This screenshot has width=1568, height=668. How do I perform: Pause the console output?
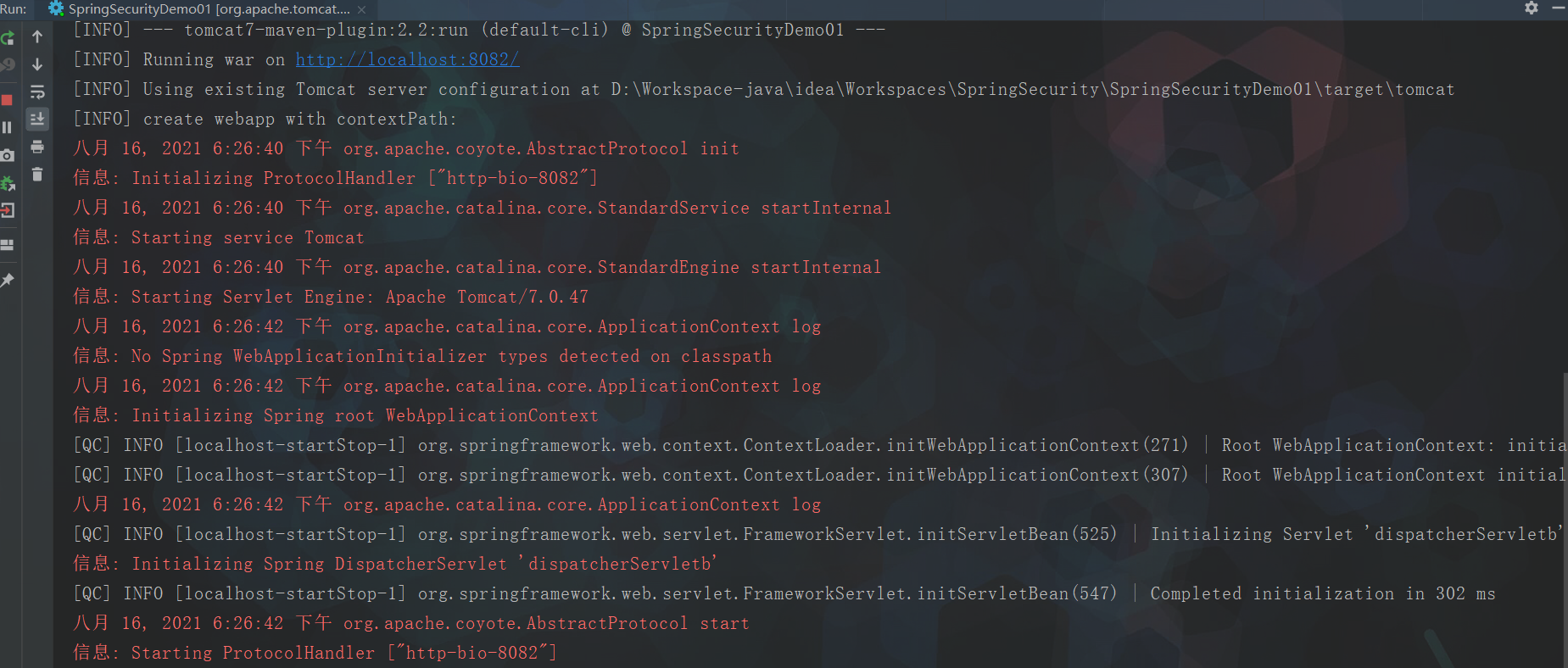tap(7, 127)
